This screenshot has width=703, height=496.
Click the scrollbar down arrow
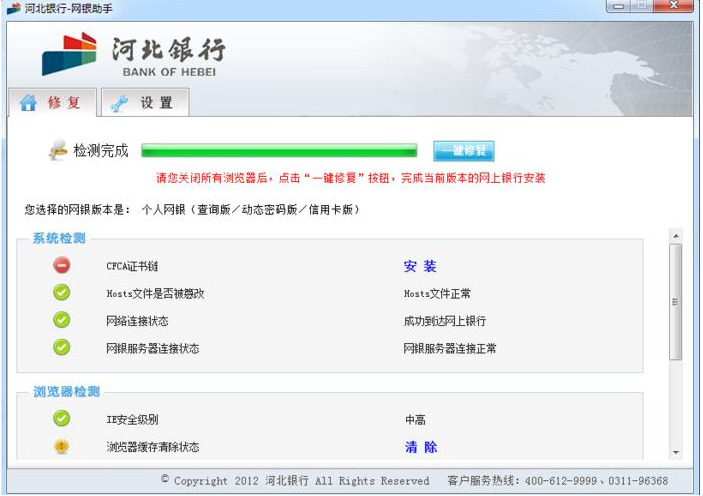pyautogui.click(x=676, y=452)
